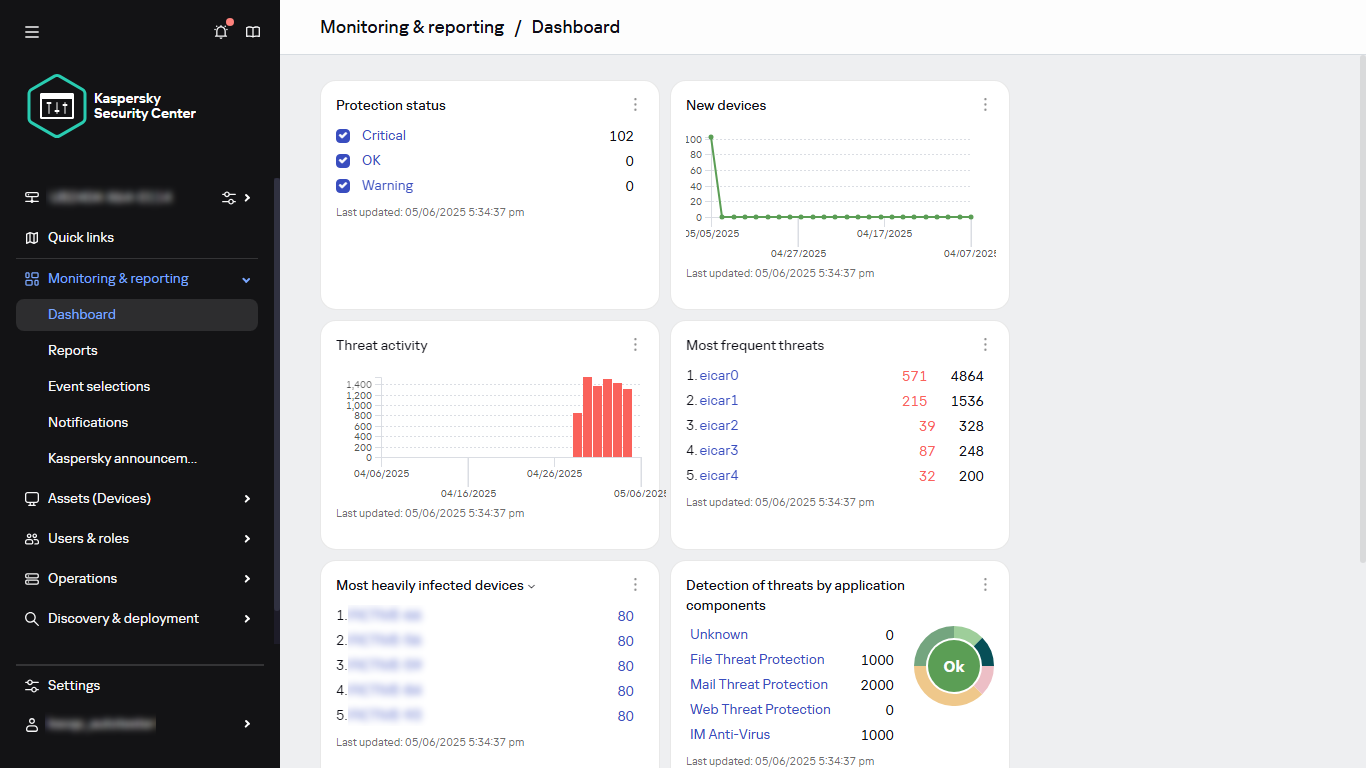The image size is (1366, 768).
Task: Uncheck the Critical status checkbox
Action: tap(343, 135)
